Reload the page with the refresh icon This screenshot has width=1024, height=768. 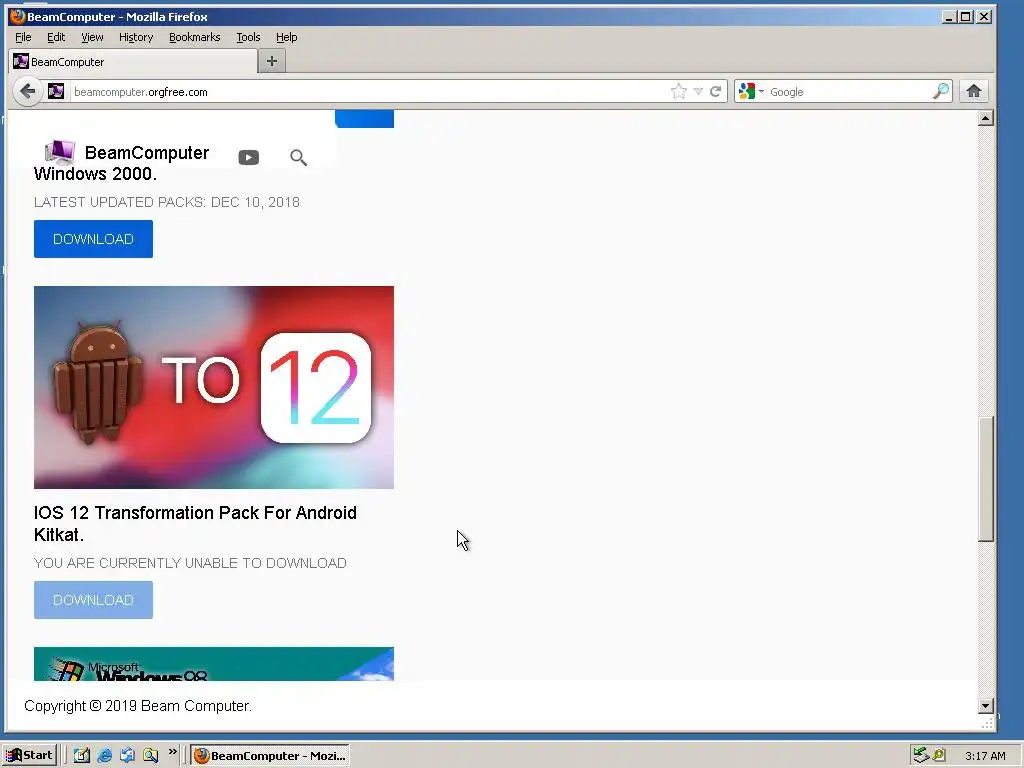point(716,91)
